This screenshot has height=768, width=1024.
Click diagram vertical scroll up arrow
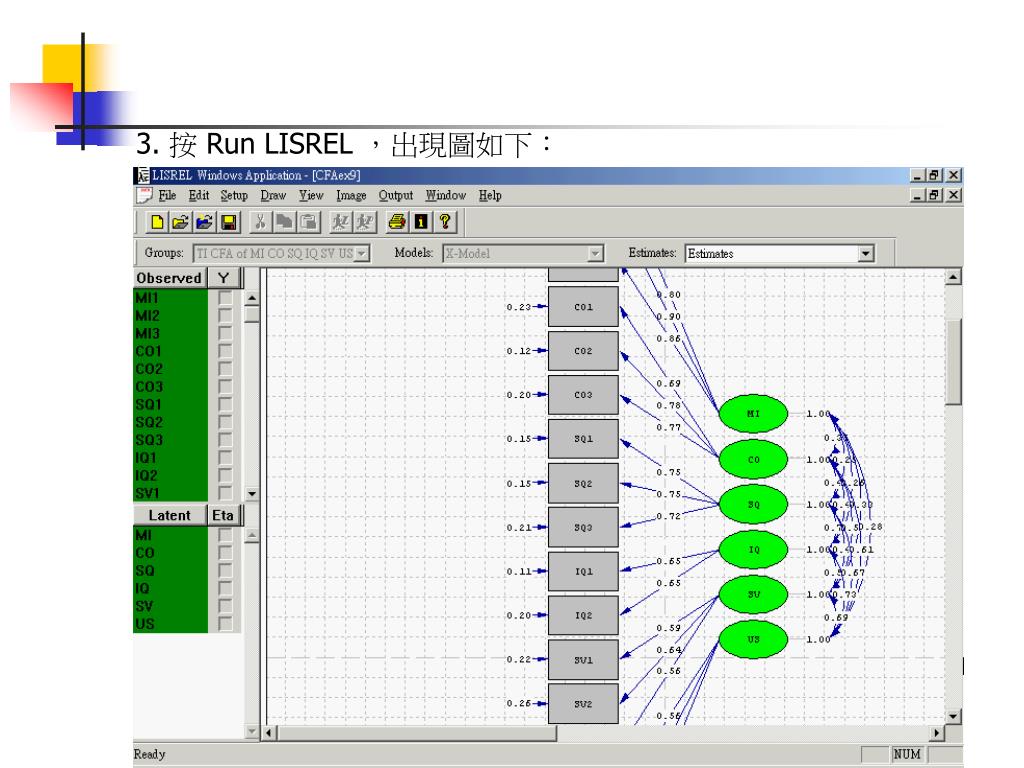point(953,277)
